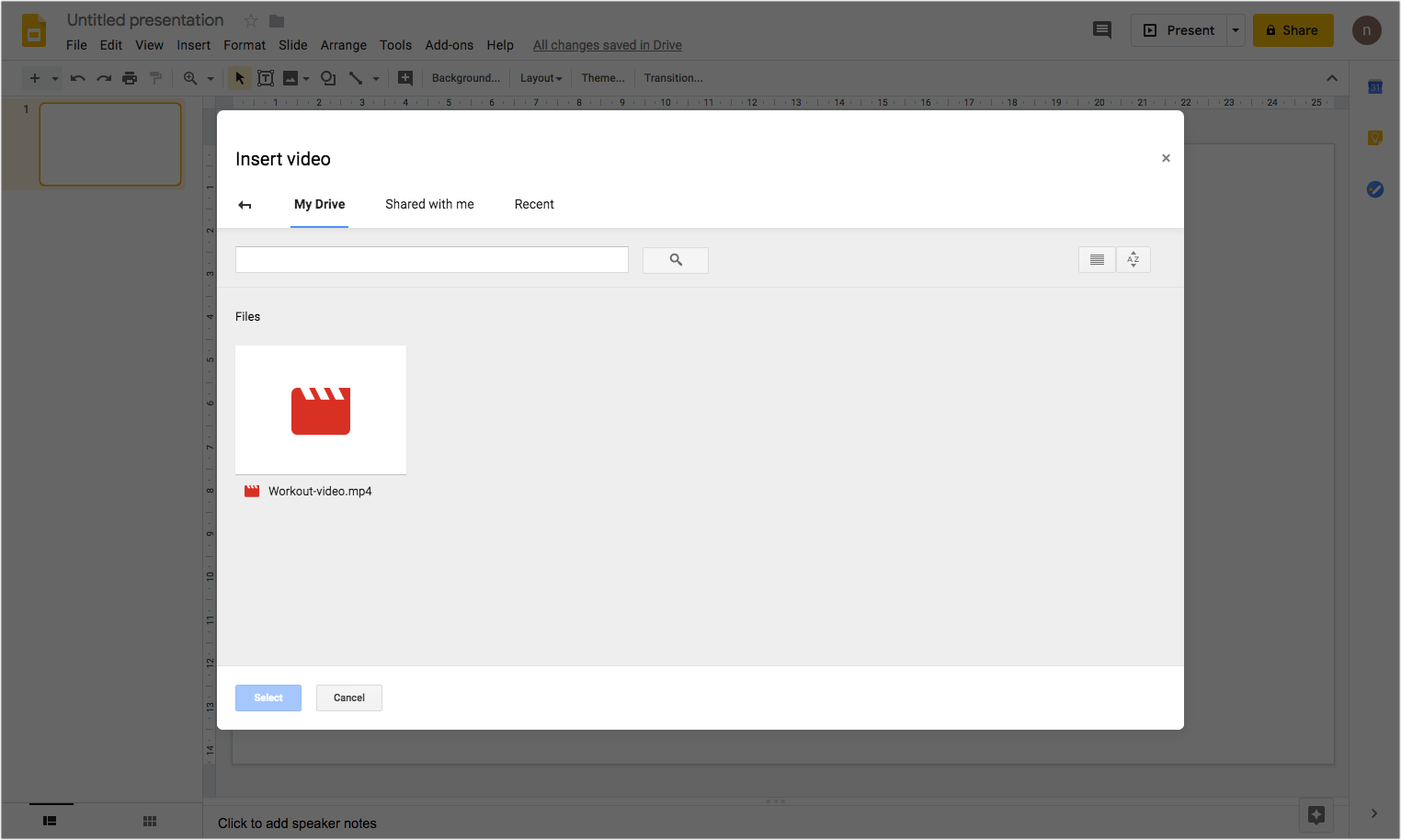
Task: Open the comments history icon
Action: (x=1101, y=30)
